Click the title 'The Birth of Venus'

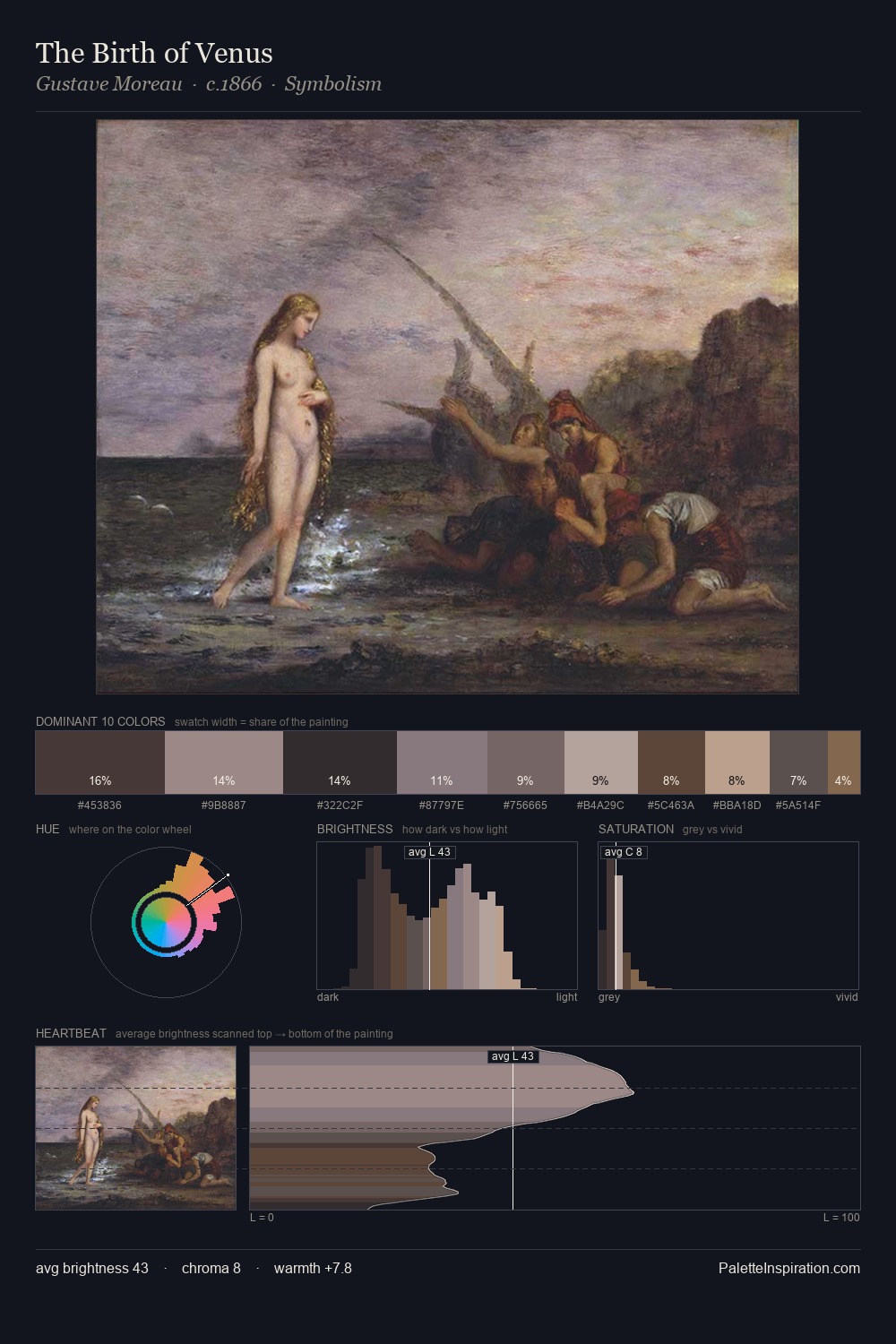point(154,53)
